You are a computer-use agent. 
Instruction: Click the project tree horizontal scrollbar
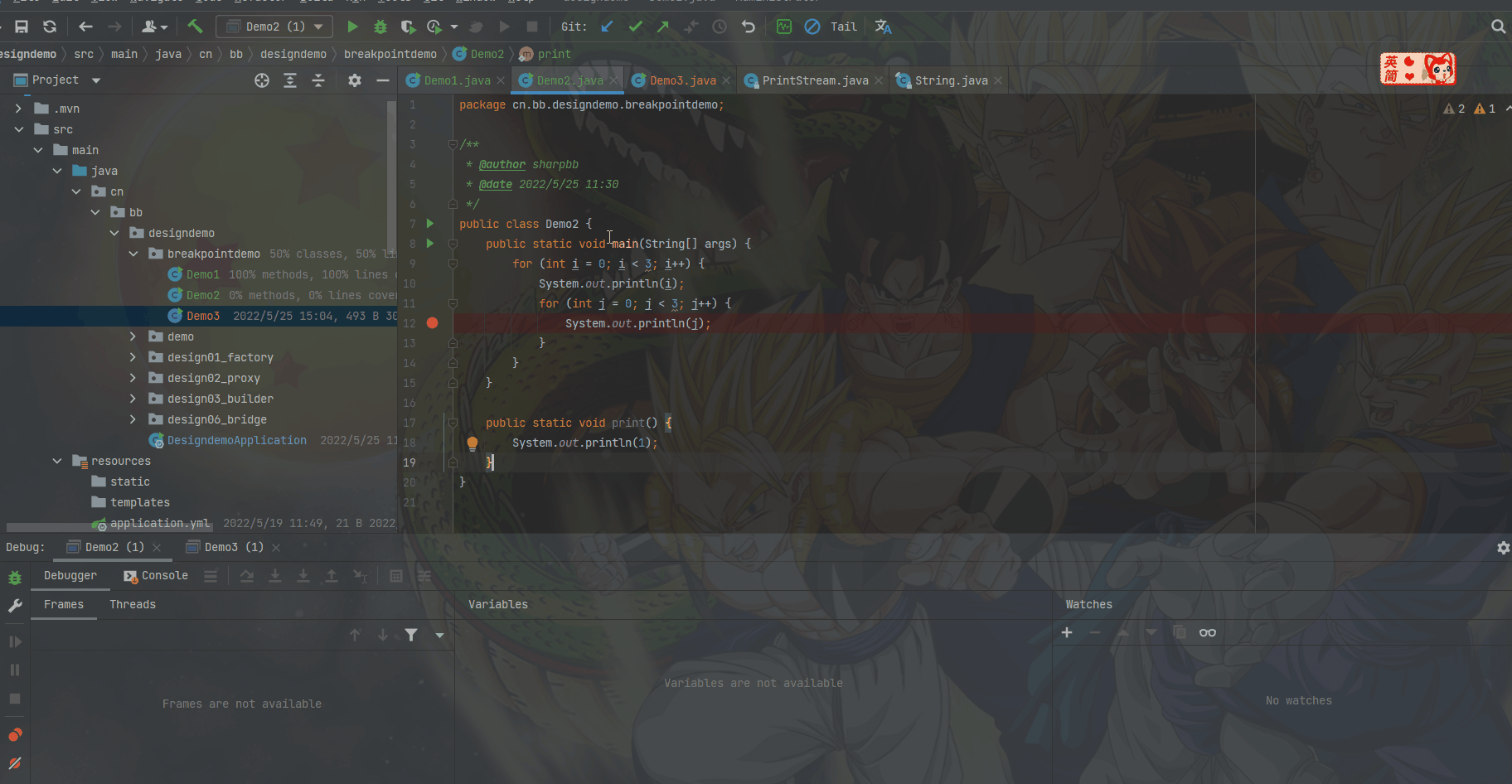[x=108, y=527]
